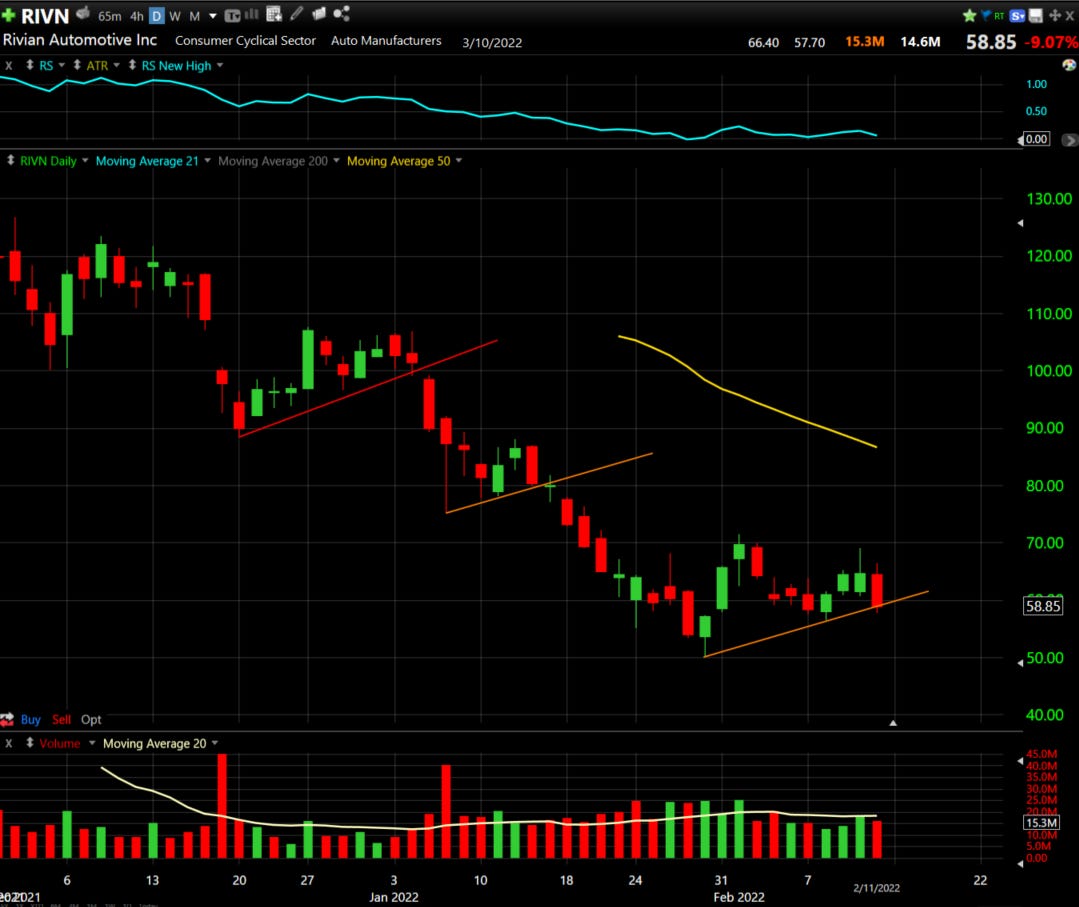Viewport: 1079px width, 907px height.
Task: Click the color palette icon
Action: (1069, 65)
